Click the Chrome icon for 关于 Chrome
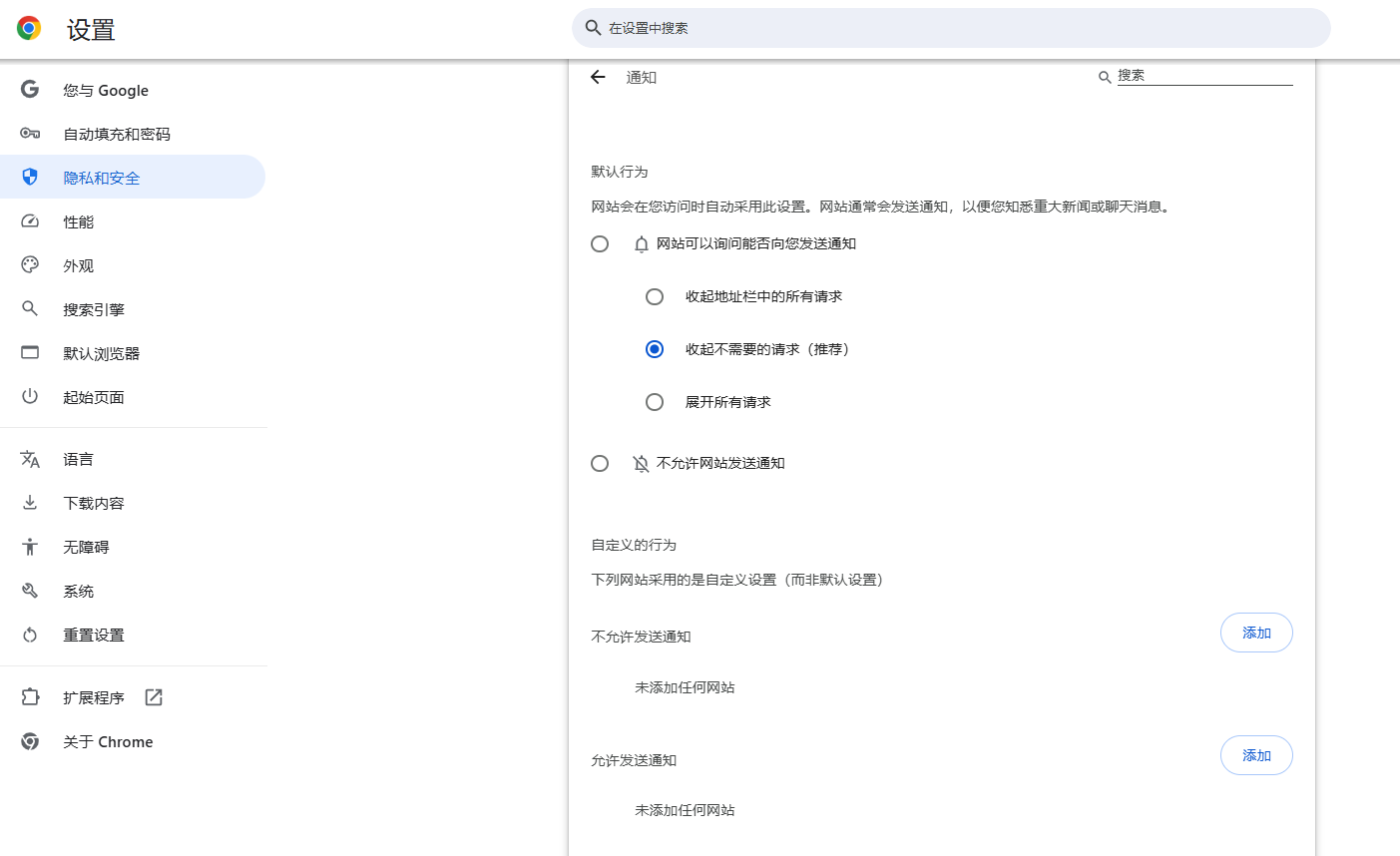 30,741
